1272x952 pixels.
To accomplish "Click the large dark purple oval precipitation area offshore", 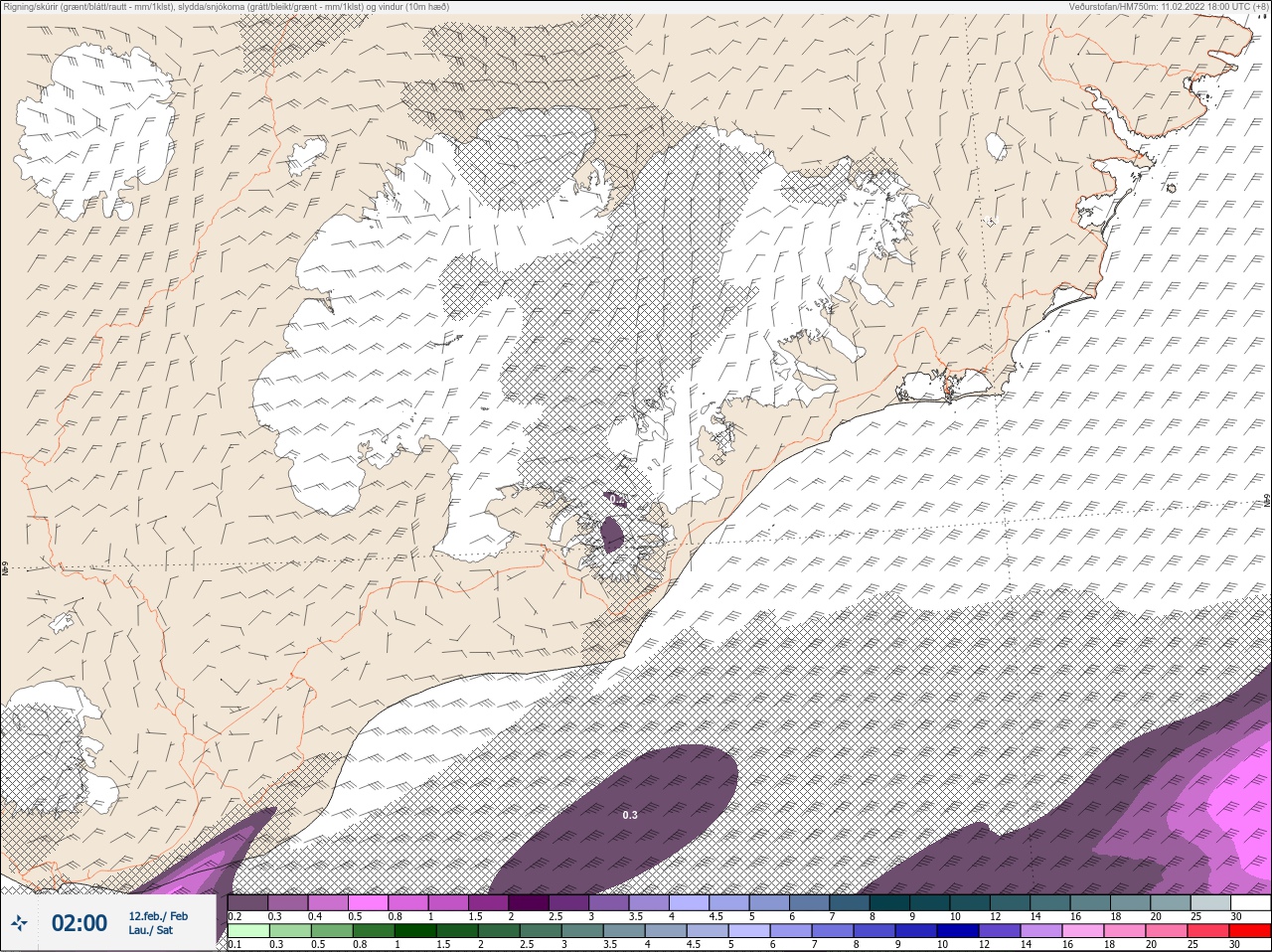I will coord(613,818).
